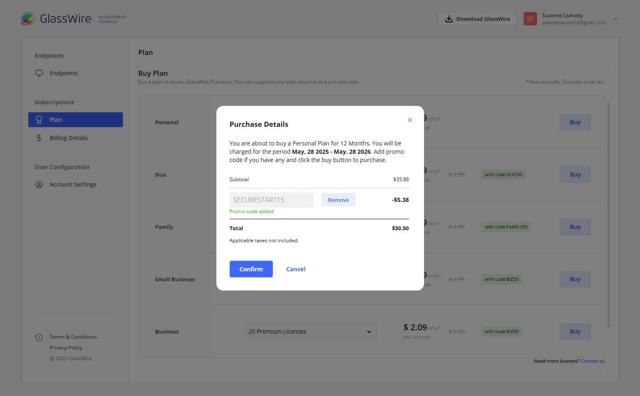Click the discount amount -$5.38
The image size is (640, 396).
tap(400, 200)
